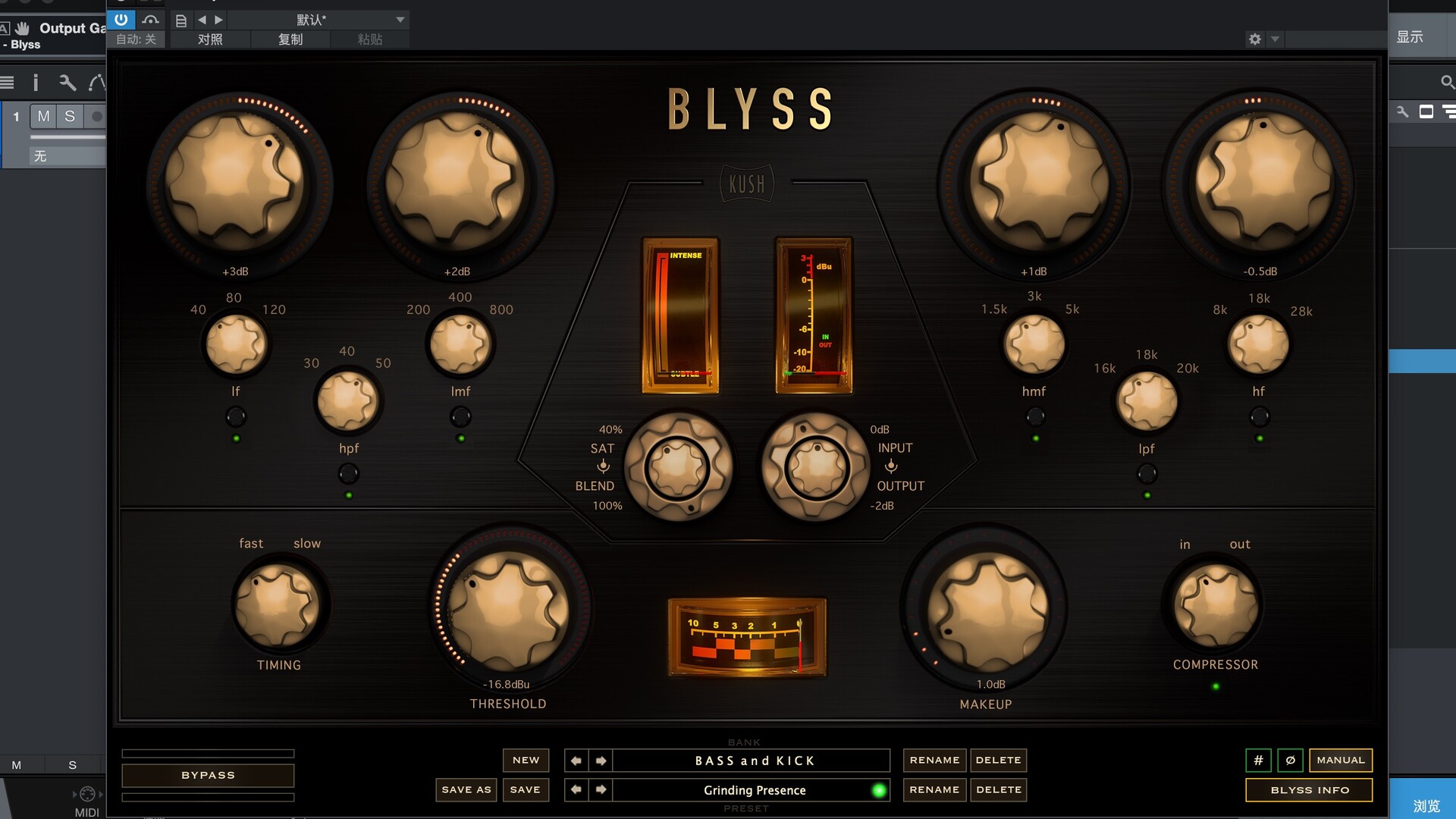
Task: Open the plugin settings gear icon
Action: [x=1255, y=39]
